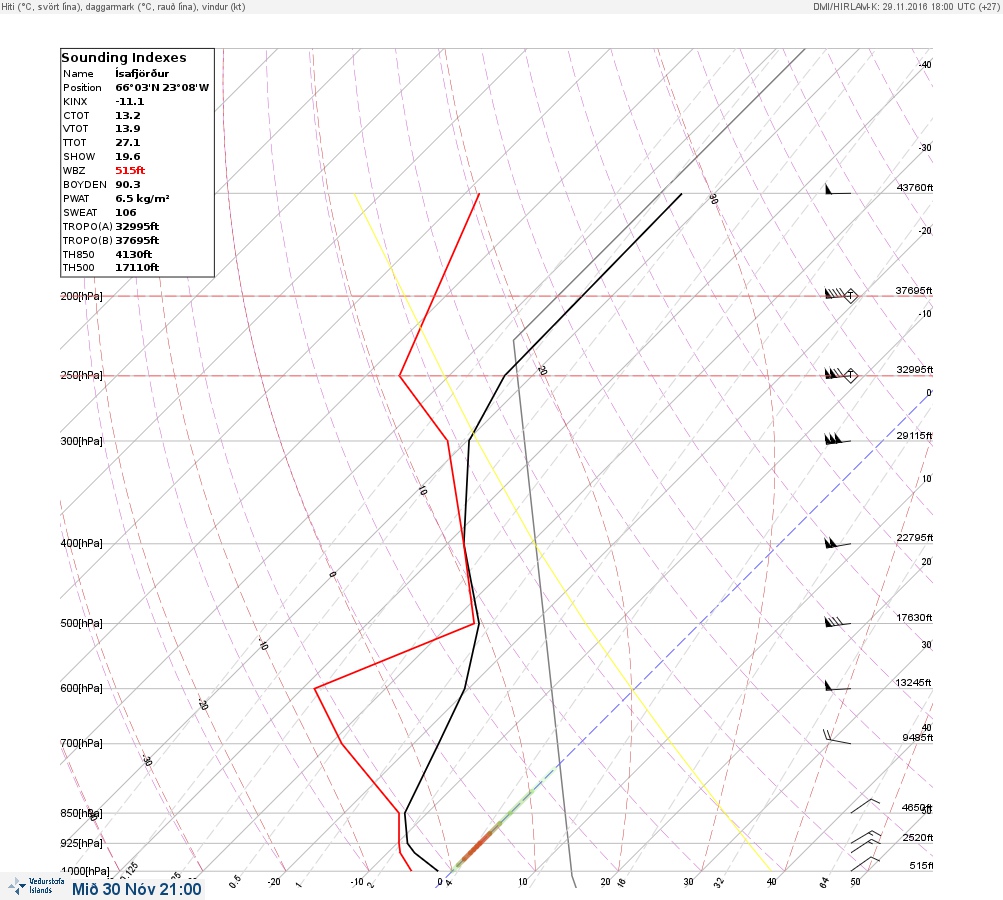This screenshot has height=900, width=1003.
Task: Pick the wind barb at 13245ft level
Action: point(837,686)
